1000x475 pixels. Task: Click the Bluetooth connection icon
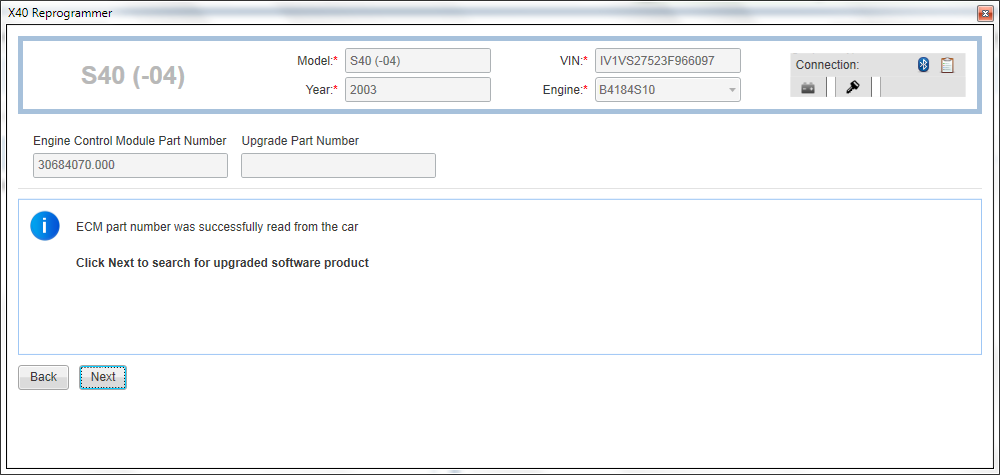coord(923,64)
